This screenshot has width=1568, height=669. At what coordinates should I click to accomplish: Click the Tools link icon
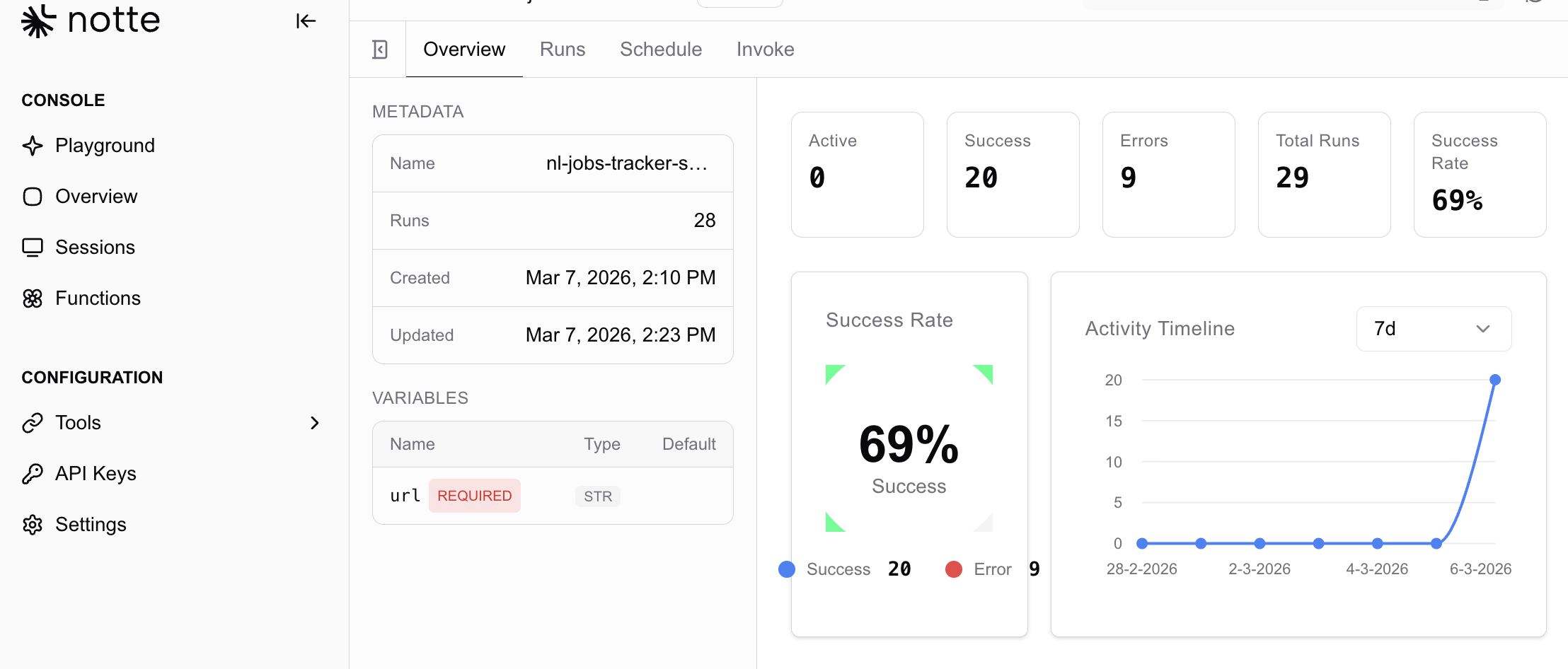pyautogui.click(x=33, y=423)
